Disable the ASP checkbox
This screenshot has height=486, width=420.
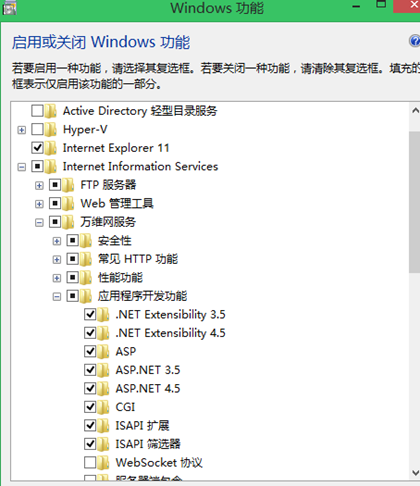tap(90, 351)
